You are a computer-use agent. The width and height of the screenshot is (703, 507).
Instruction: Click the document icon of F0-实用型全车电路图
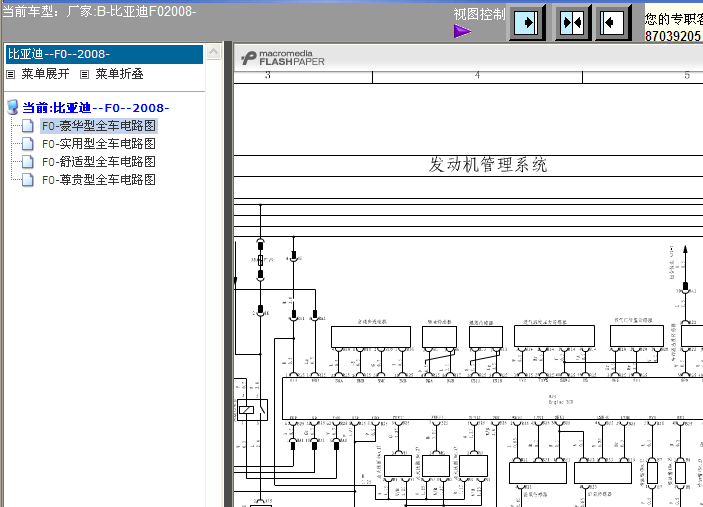click(x=28, y=144)
